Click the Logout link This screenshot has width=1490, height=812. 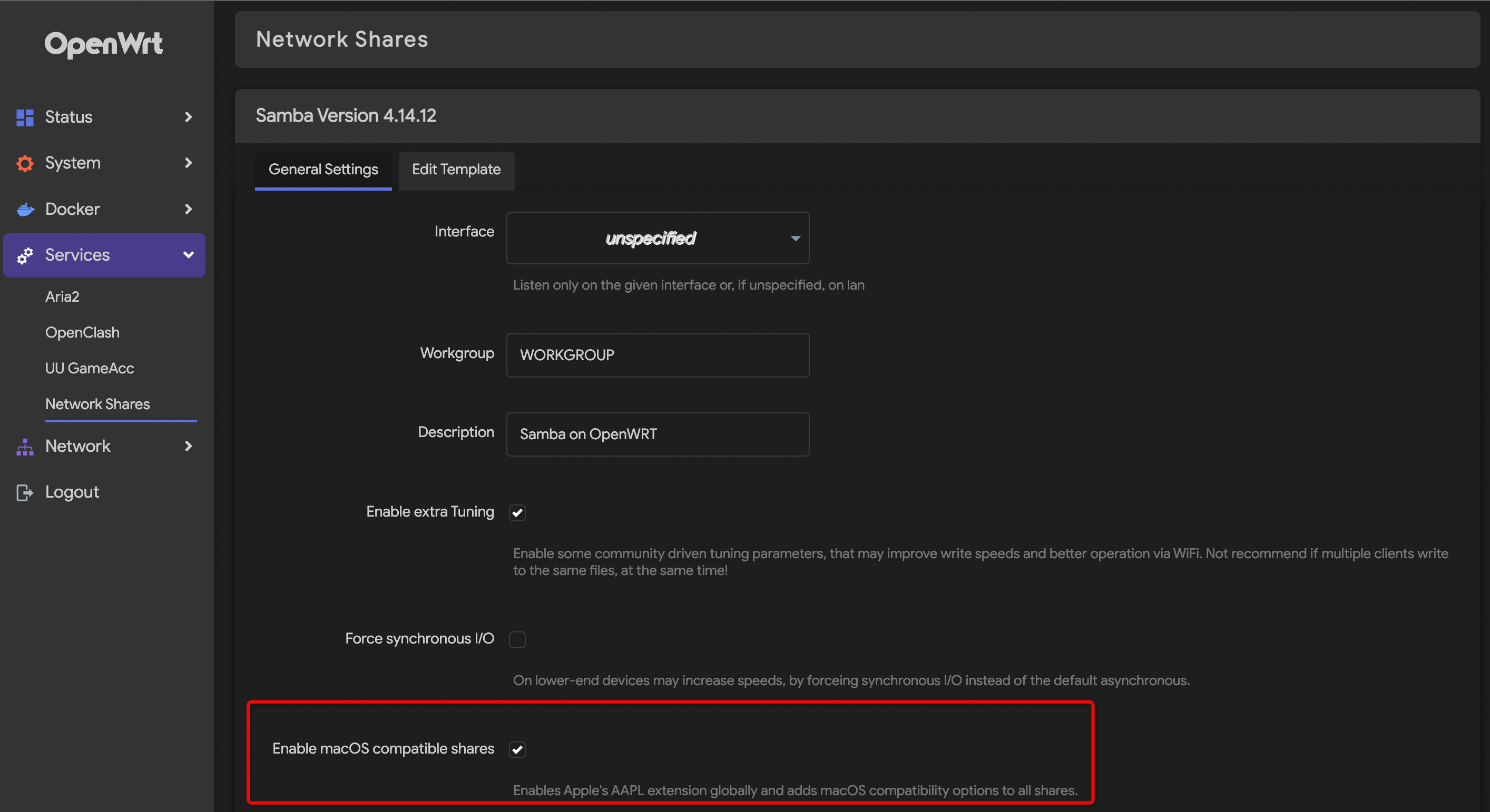tap(72, 492)
